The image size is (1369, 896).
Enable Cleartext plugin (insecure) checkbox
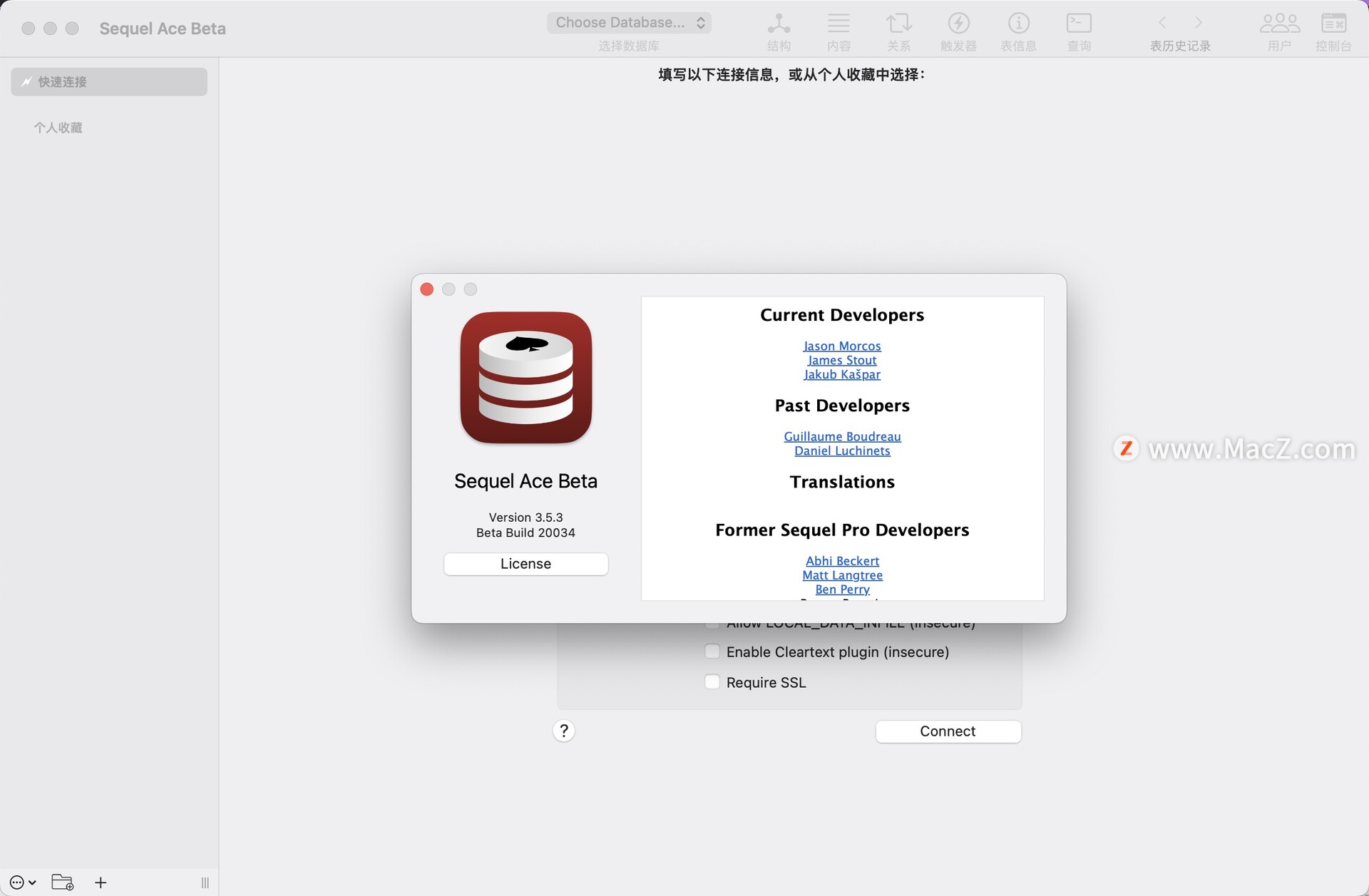(712, 652)
